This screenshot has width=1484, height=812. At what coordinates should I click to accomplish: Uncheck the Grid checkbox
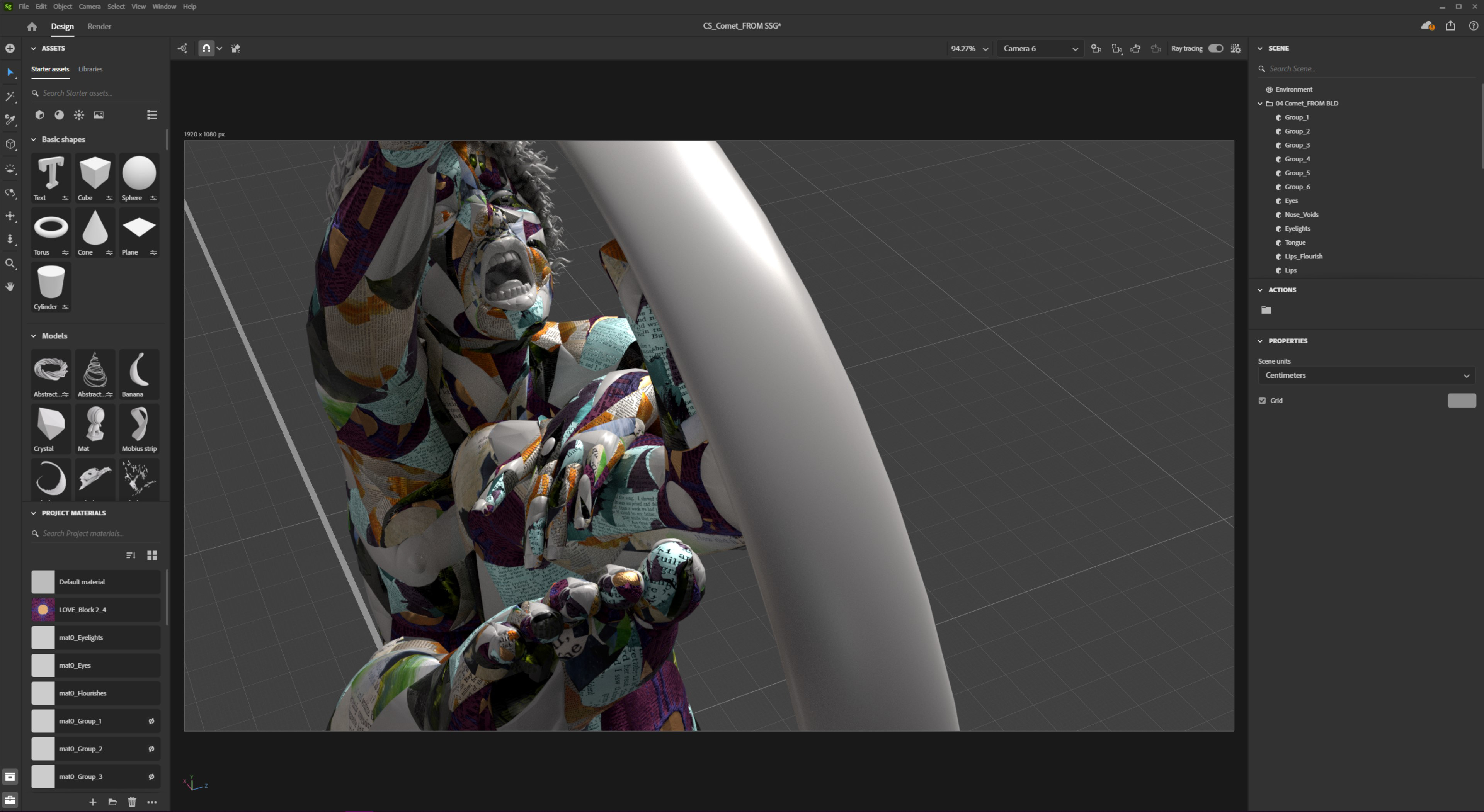(1262, 400)
